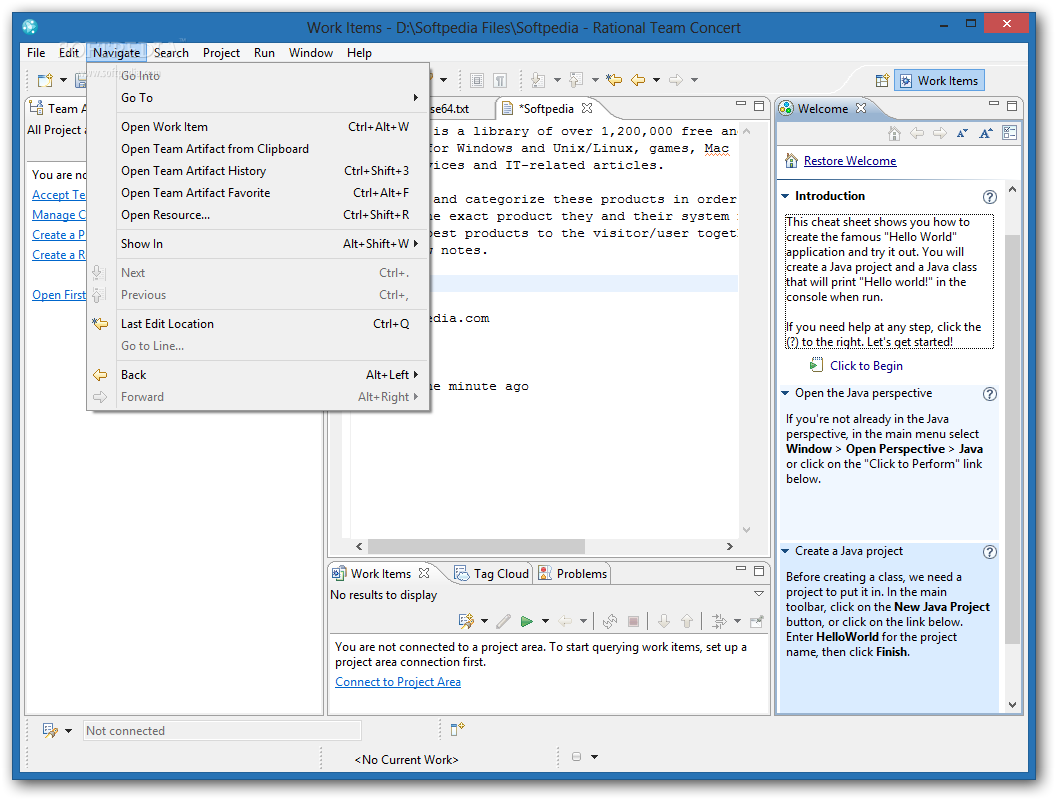
Task: Click the Click to Begin link
Action: [866, 366]
